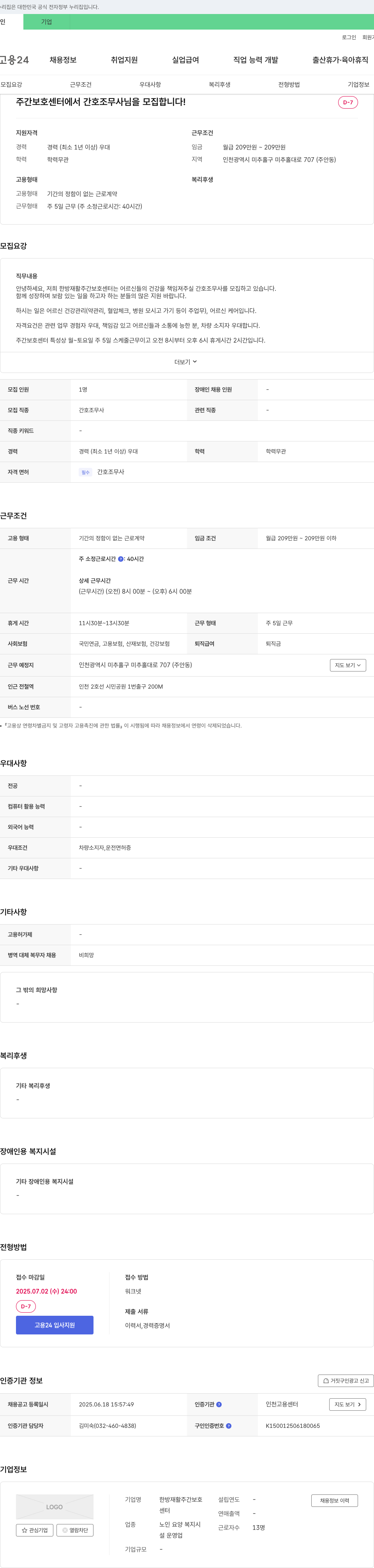
Task: Click the 고용24 site logo
Action: point(14,60)
